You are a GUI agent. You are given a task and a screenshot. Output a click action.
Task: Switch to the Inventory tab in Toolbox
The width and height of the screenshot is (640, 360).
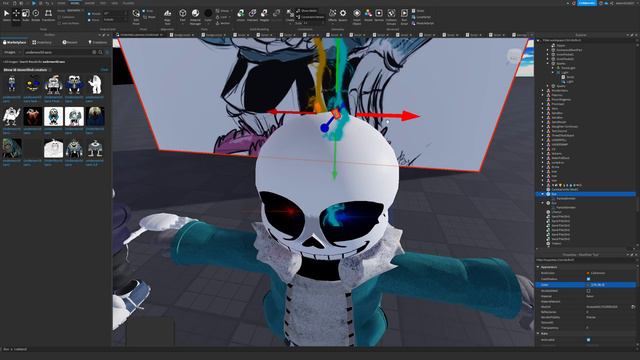pyautogui.click(x=42, y=42)
